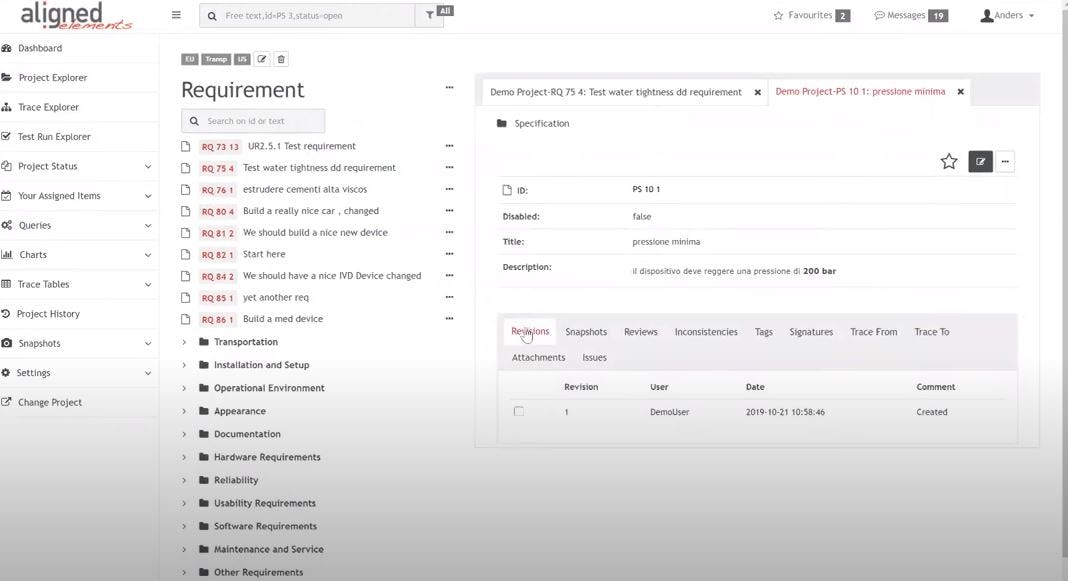Select the Test Run Explorer icon

click(8, 136)
